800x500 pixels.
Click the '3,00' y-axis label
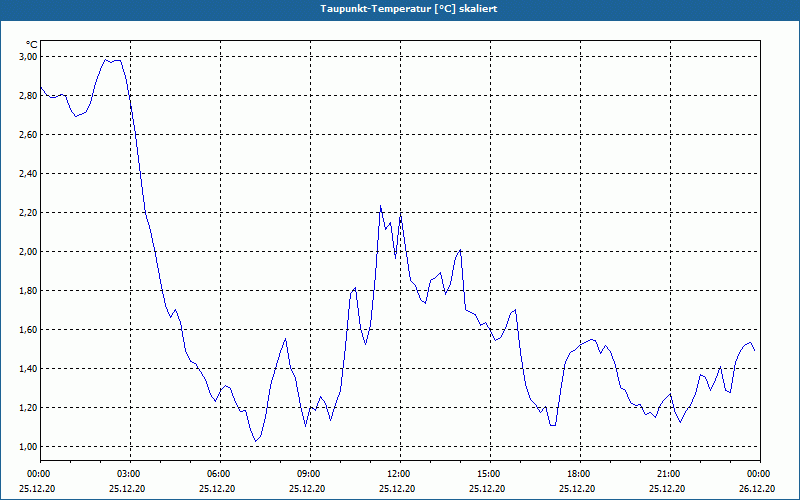pyautogui.click(x=29, y=57)
